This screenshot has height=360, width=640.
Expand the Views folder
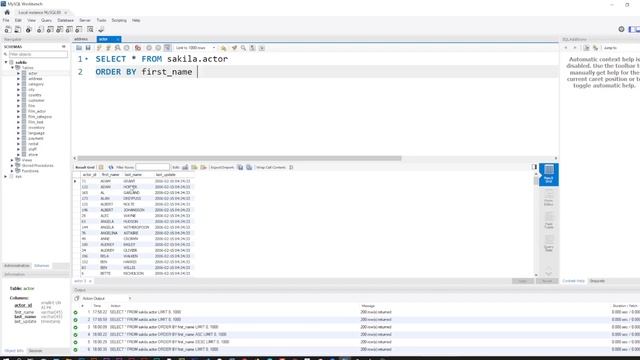tap(12, 160)
